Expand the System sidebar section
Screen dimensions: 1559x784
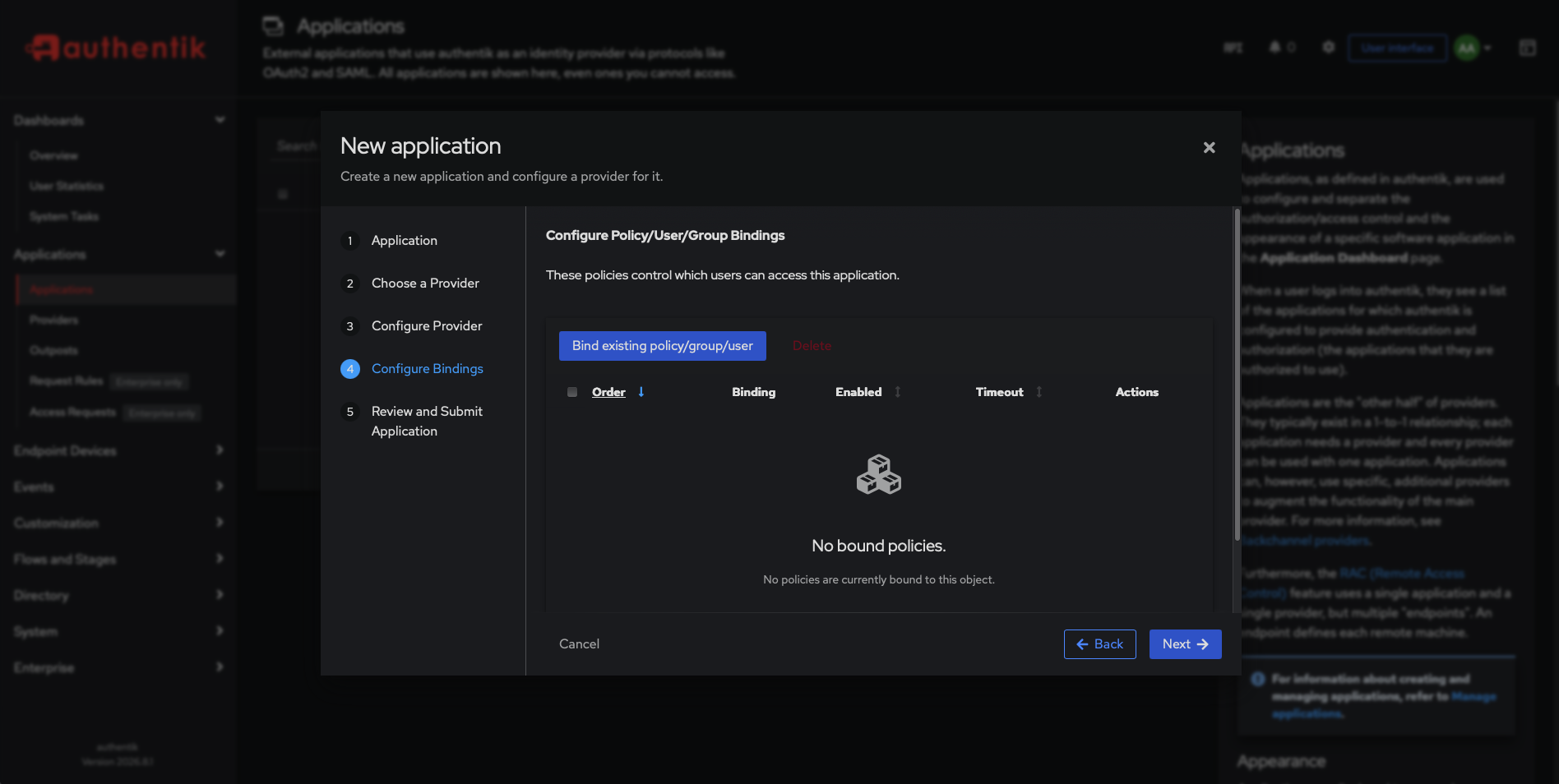point(118,632)
